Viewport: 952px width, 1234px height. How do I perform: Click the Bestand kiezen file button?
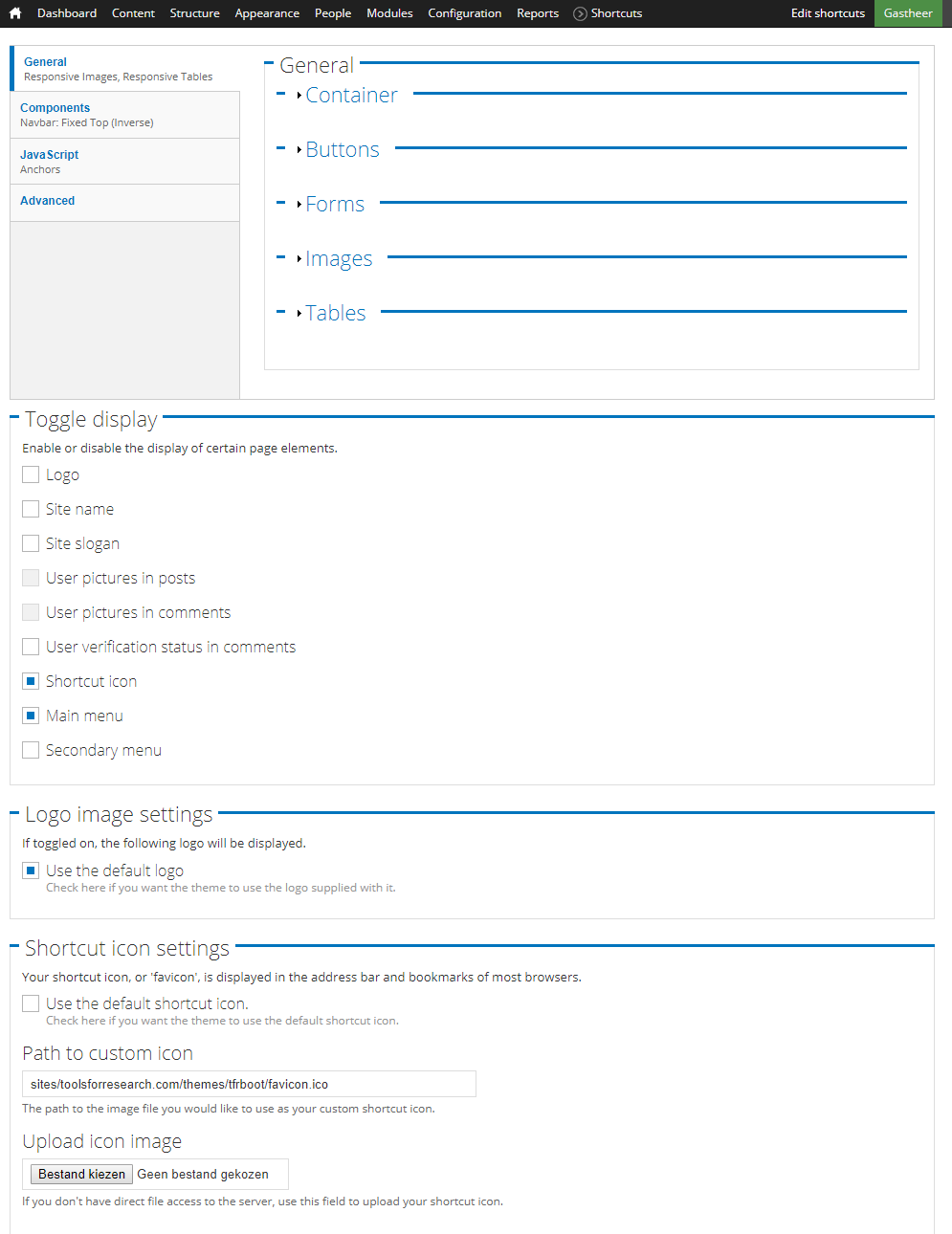pos(82,1174)
